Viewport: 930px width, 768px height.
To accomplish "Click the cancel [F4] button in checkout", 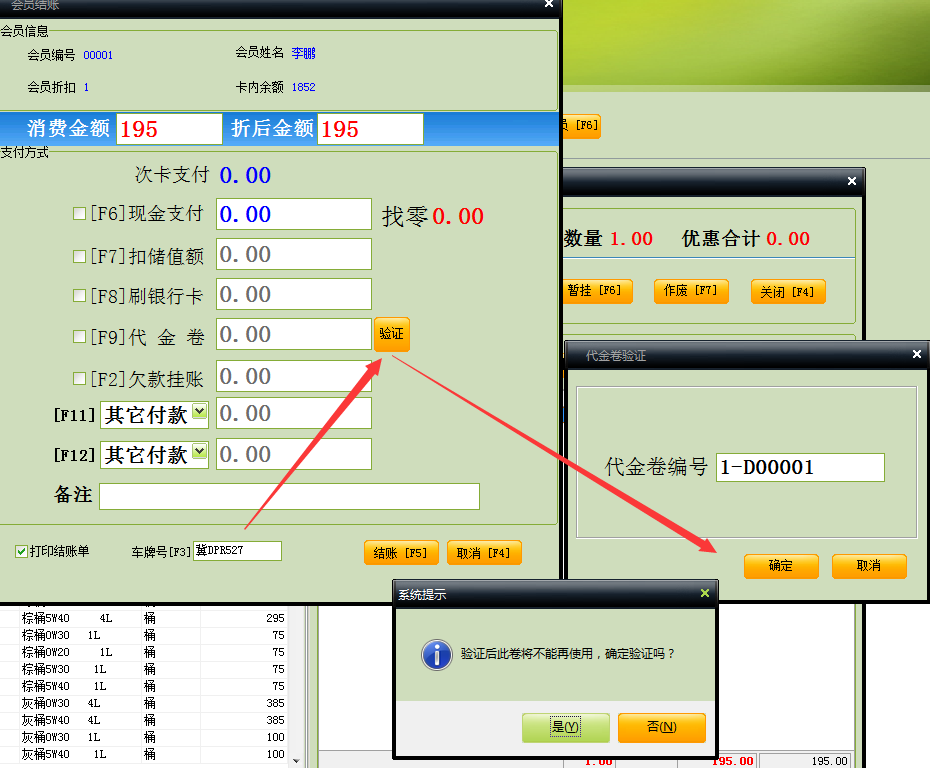I will tap(484, 553).
